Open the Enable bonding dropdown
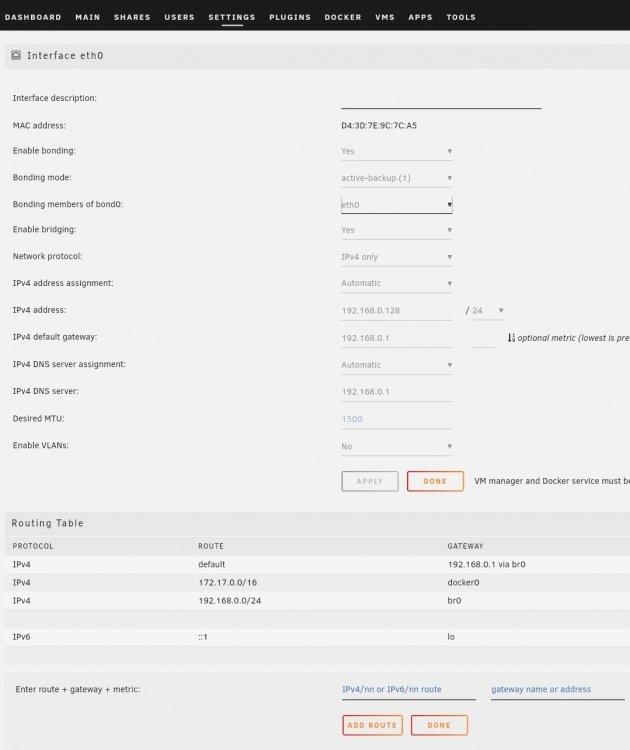 pos(397,151)
